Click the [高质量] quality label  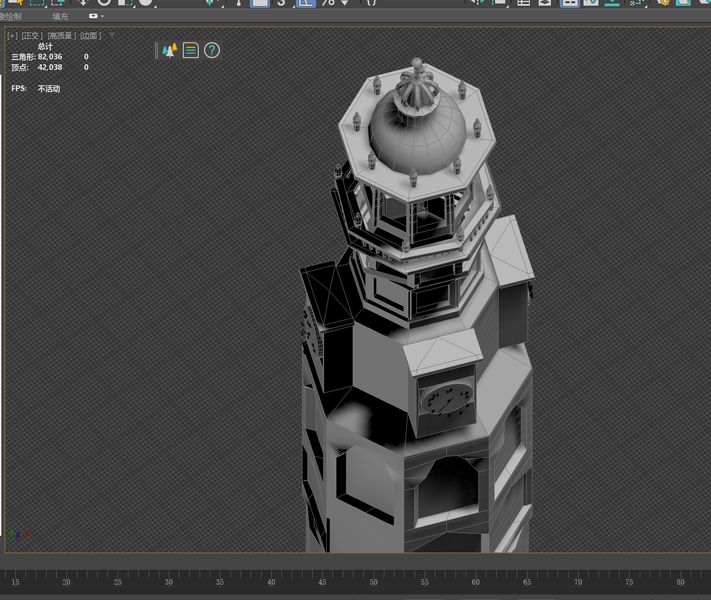point(61,36)
